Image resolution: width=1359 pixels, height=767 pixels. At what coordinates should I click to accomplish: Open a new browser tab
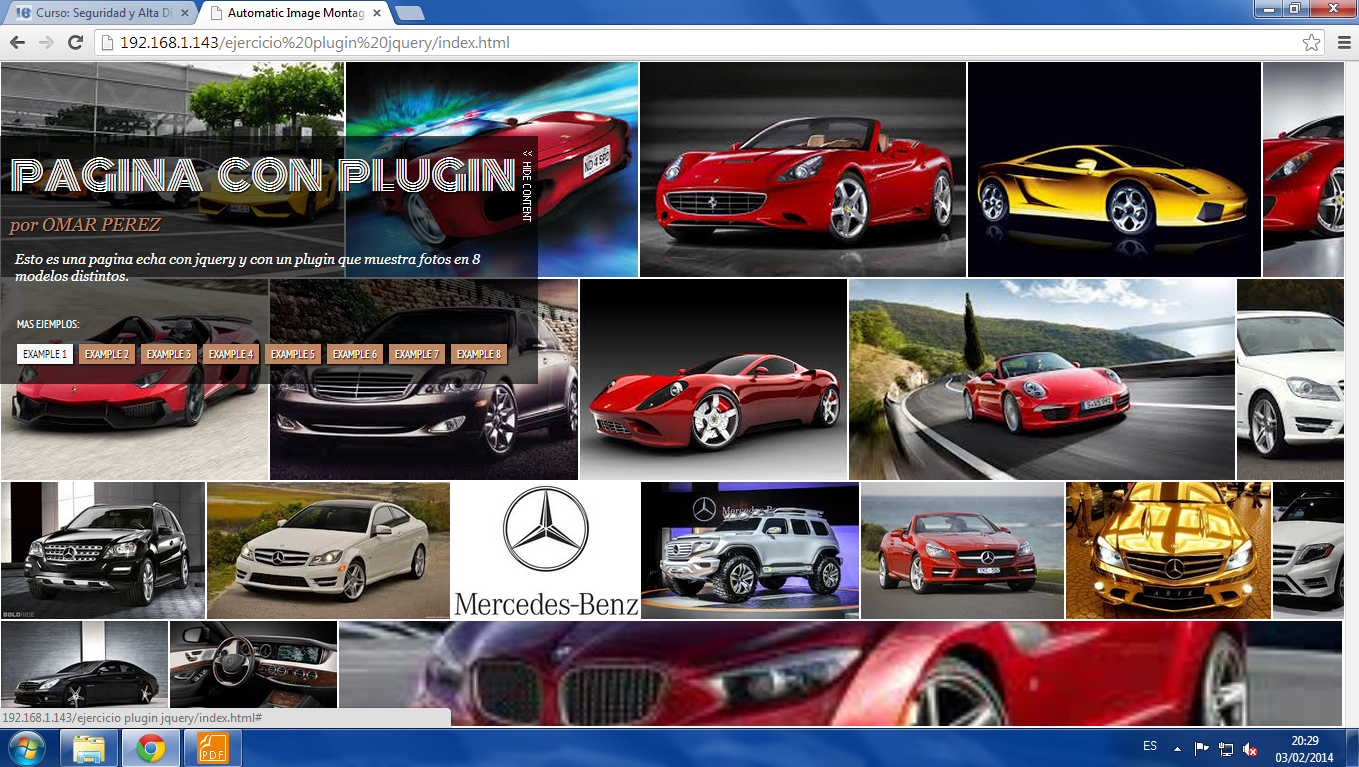pos(409,13)
